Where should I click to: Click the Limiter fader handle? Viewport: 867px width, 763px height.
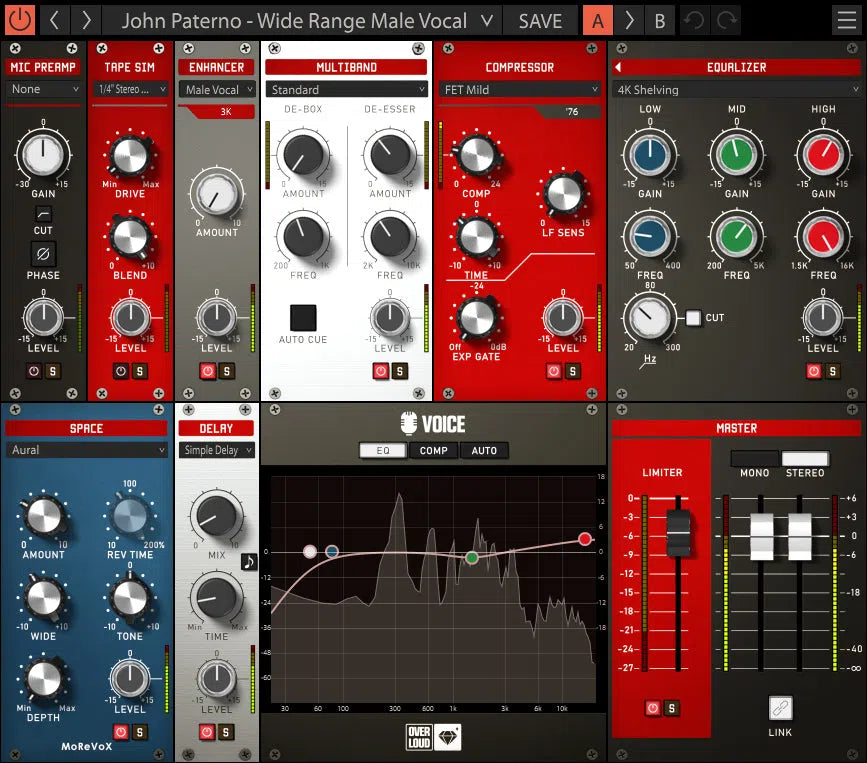(678, 533)
